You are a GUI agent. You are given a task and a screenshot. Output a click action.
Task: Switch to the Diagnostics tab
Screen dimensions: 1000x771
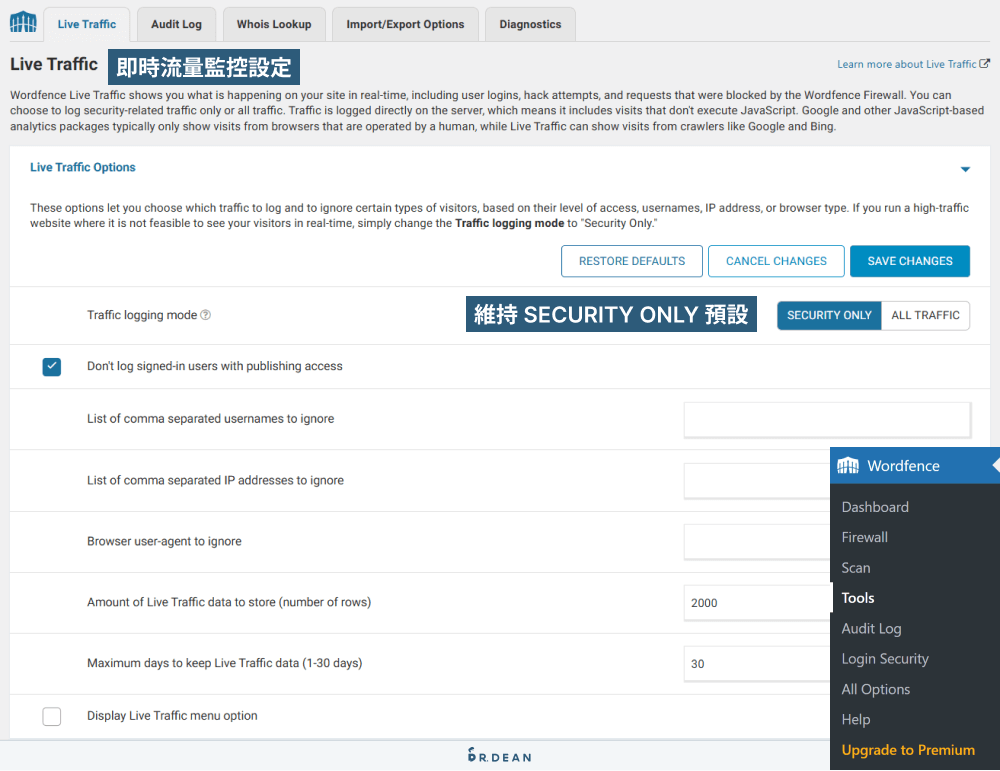tap(529, 23)
